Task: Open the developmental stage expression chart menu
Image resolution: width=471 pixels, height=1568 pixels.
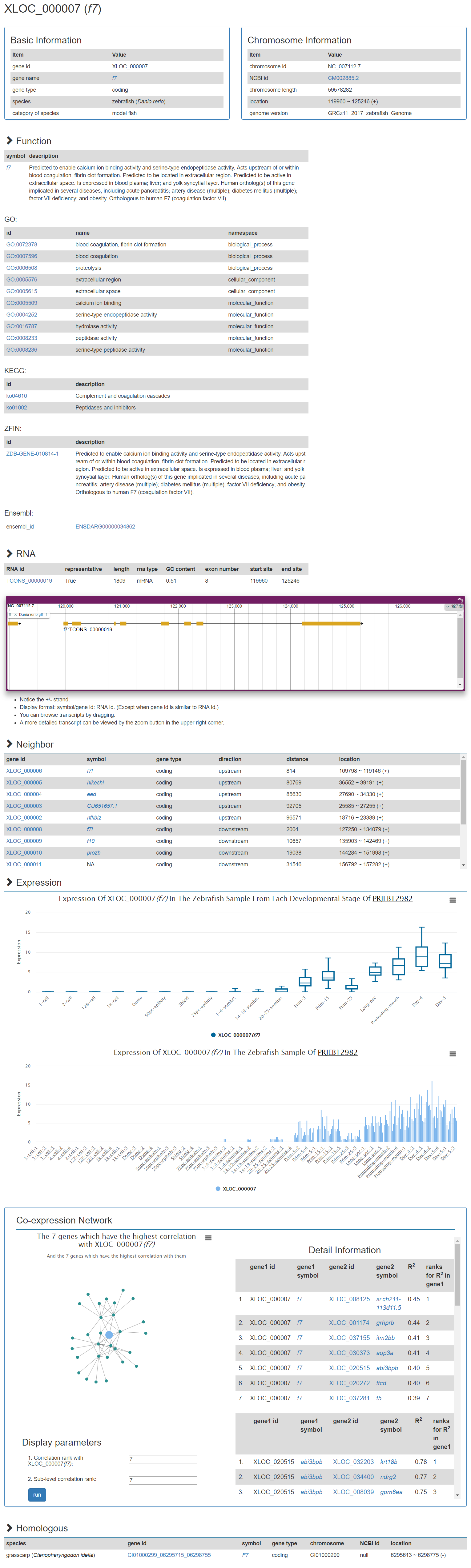Action: (452, 900)
